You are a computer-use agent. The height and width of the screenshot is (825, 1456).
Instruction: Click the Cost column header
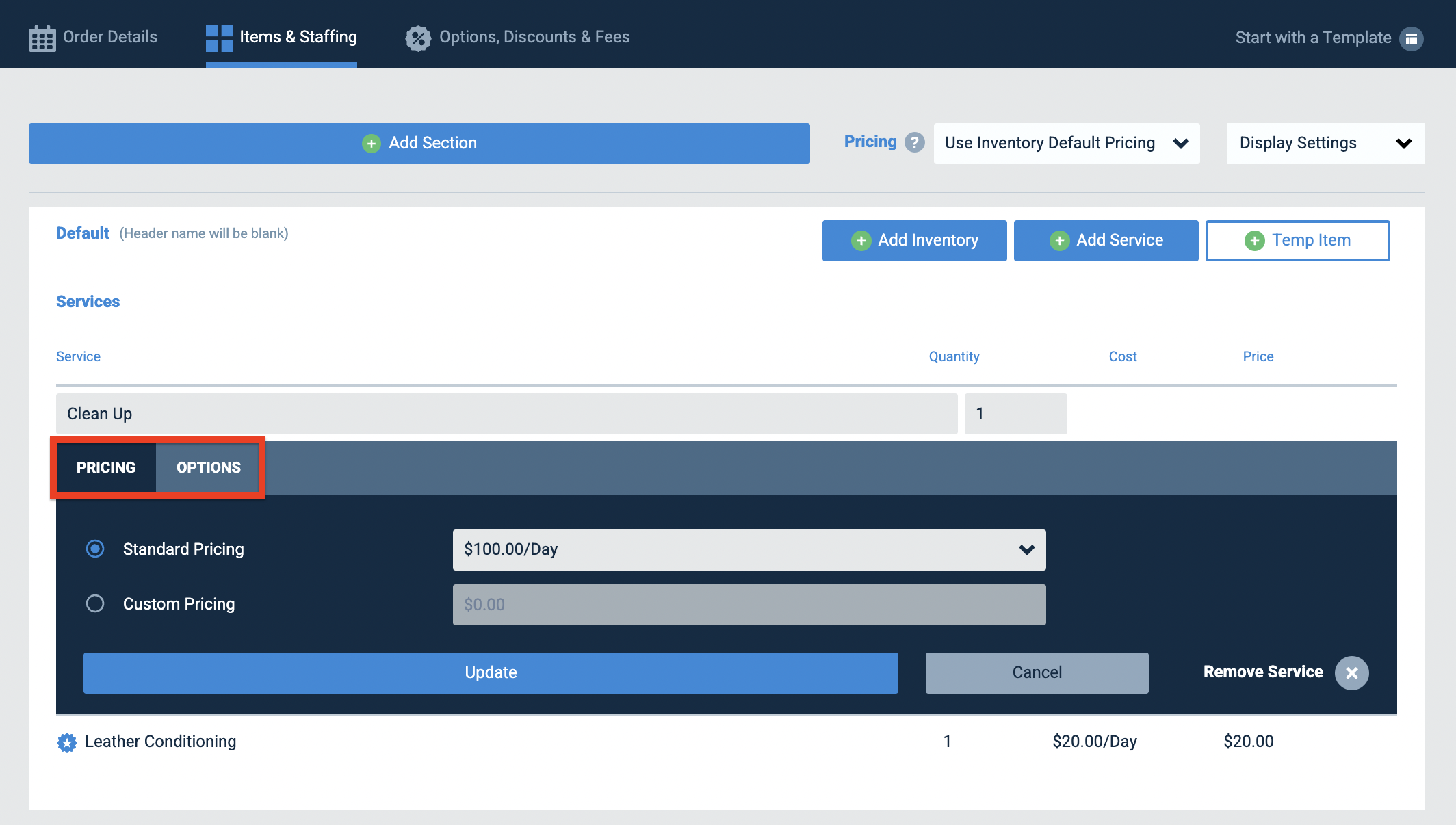click(1123, 356)
